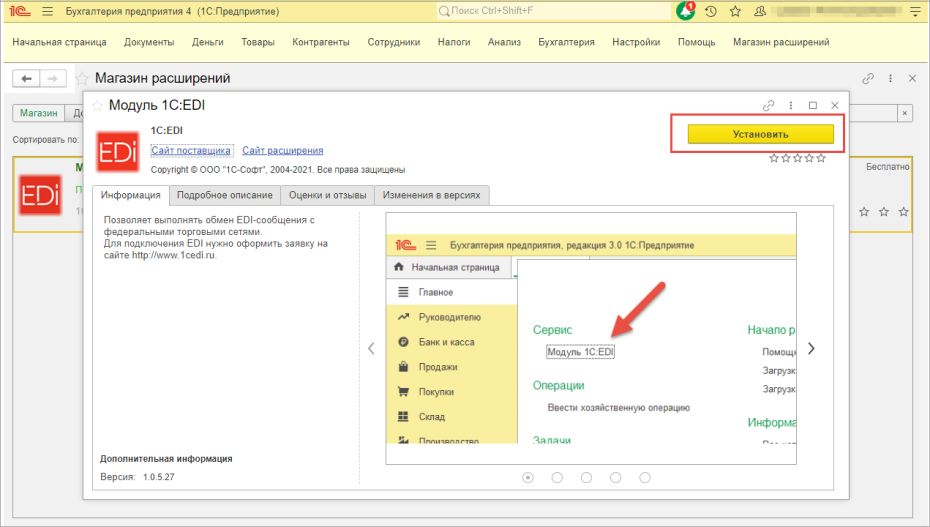Open the notifications bell icon
930x527 pixels.
click(x=686, y=11)
